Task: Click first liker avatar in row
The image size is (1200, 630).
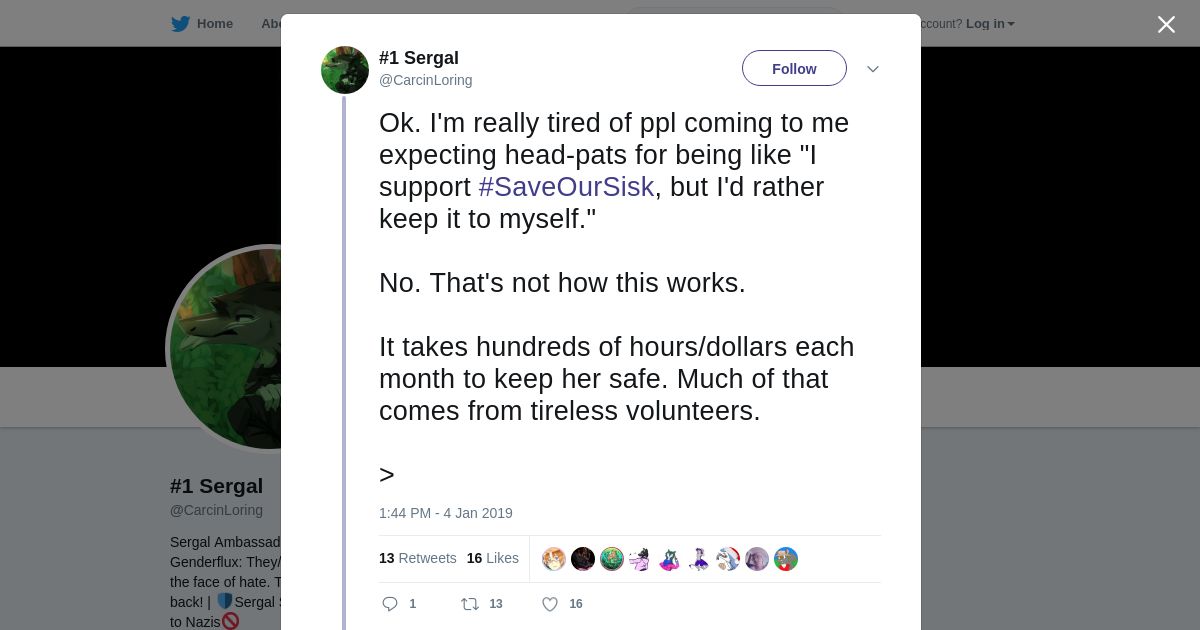Action: pyautogui.click(x=554, y=559)
